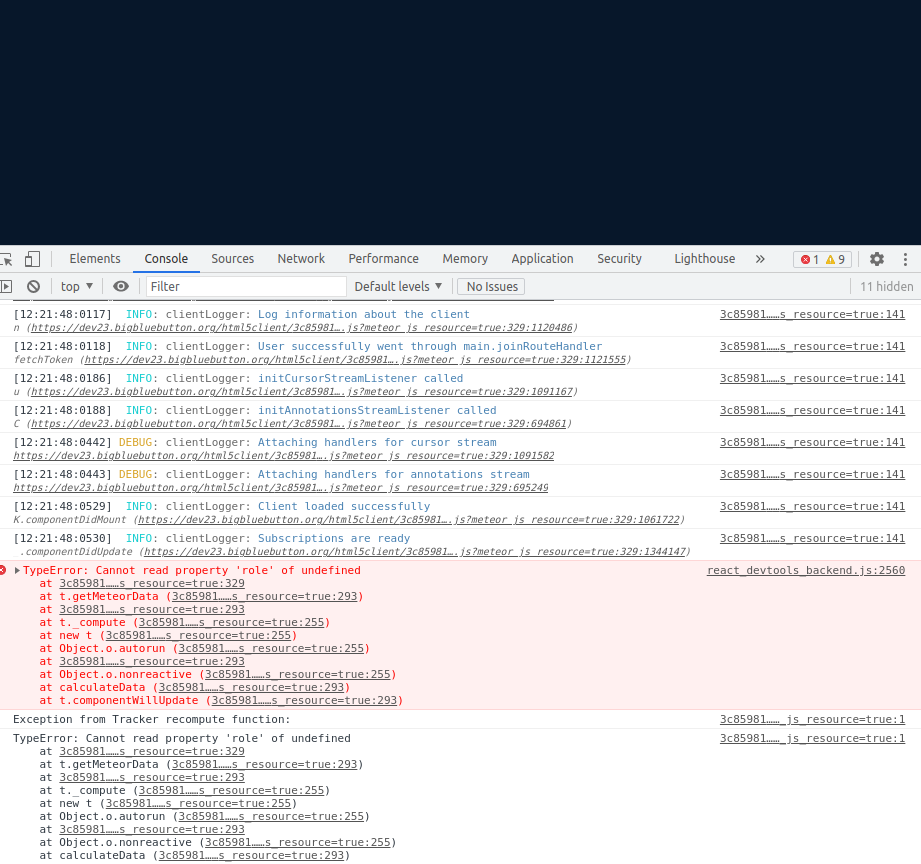Viewport: 921px width, 864px height.
Task: Open source link for initCursorStreamListener entry
Action: [x=812, y=378]
